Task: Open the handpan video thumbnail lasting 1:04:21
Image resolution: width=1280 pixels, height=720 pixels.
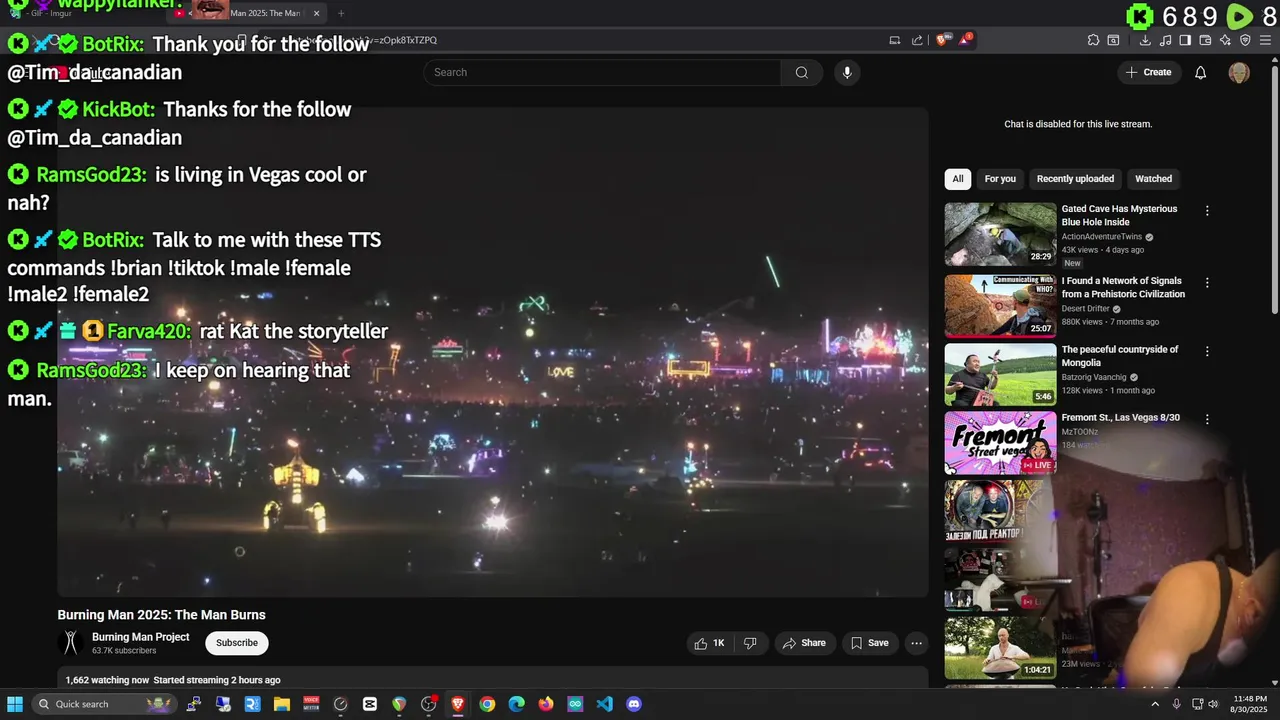Action: pyautogui.click(x=1000, y=647)
